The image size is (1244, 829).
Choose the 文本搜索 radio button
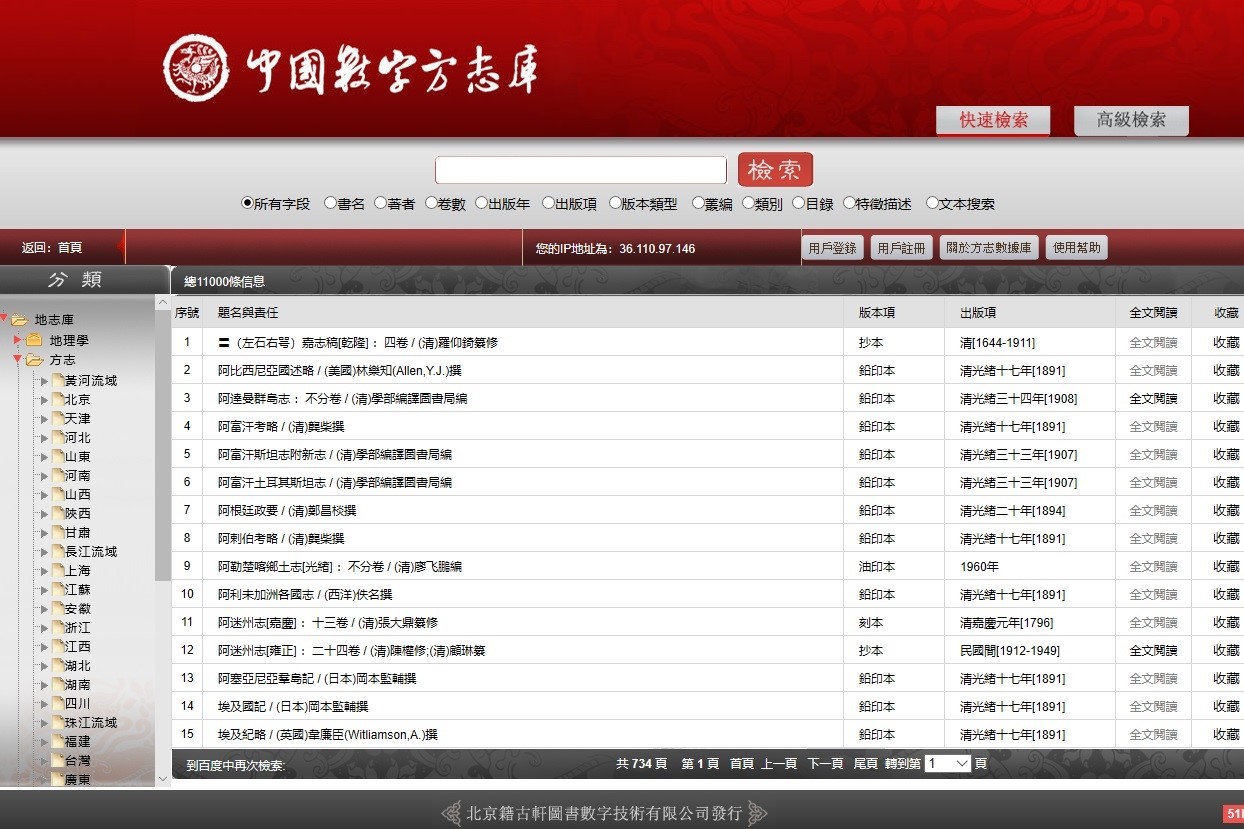point(932,203)
